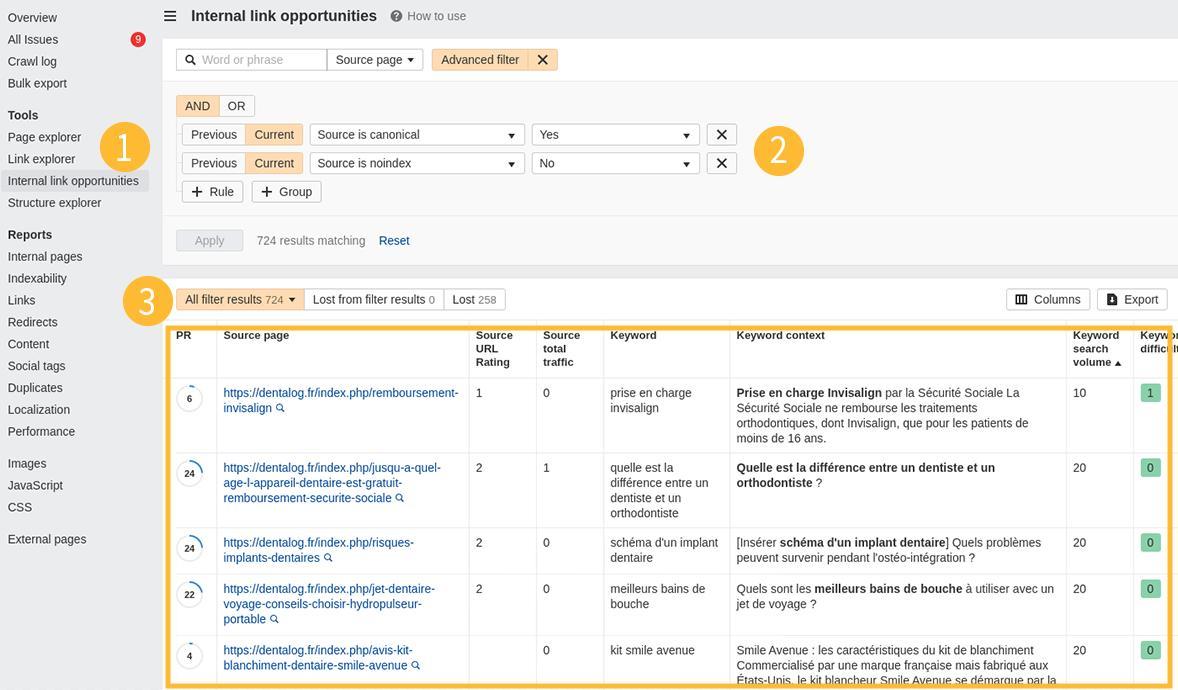Remove the "Source is canonical" rule via X

click(721, 134)
